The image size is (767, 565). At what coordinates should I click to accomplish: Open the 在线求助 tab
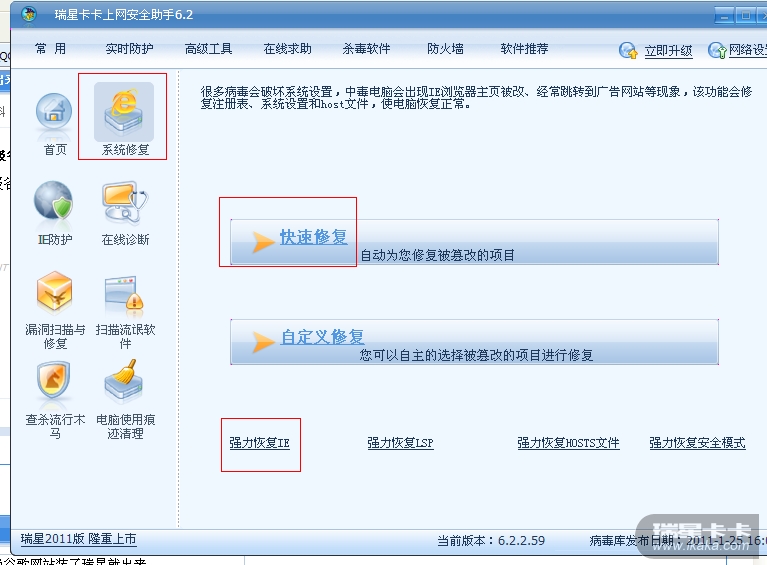(288, 48)
